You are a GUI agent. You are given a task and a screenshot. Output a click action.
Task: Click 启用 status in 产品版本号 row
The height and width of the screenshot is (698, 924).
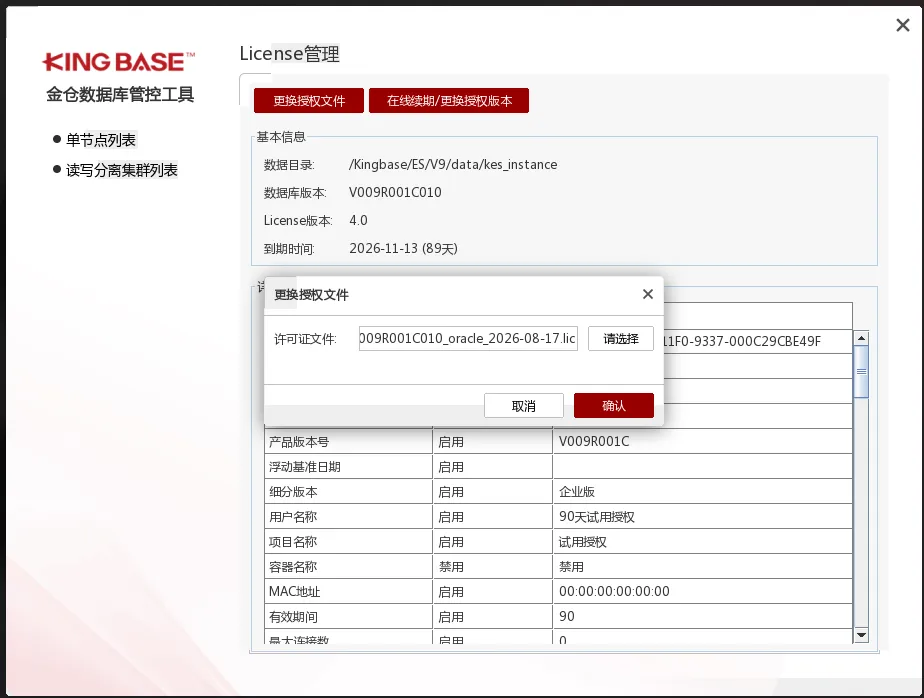click(493, 442)
